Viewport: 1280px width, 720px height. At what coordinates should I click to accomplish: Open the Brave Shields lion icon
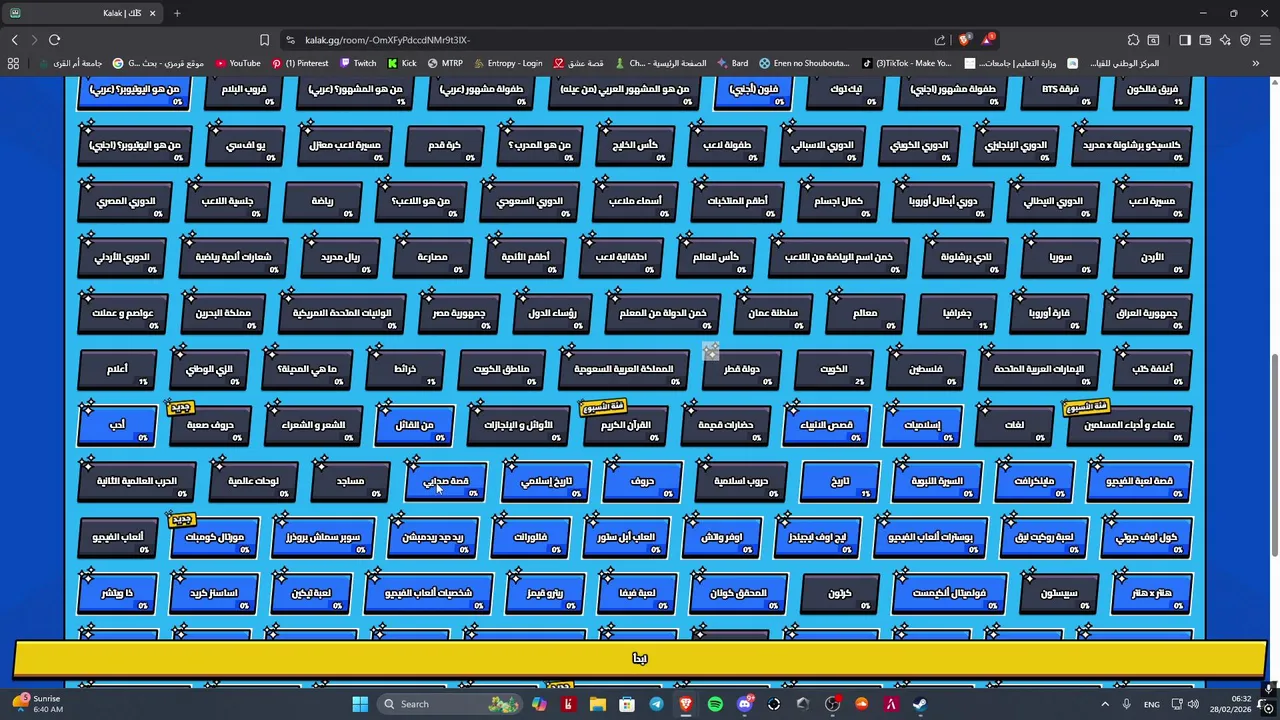[964, 40]
